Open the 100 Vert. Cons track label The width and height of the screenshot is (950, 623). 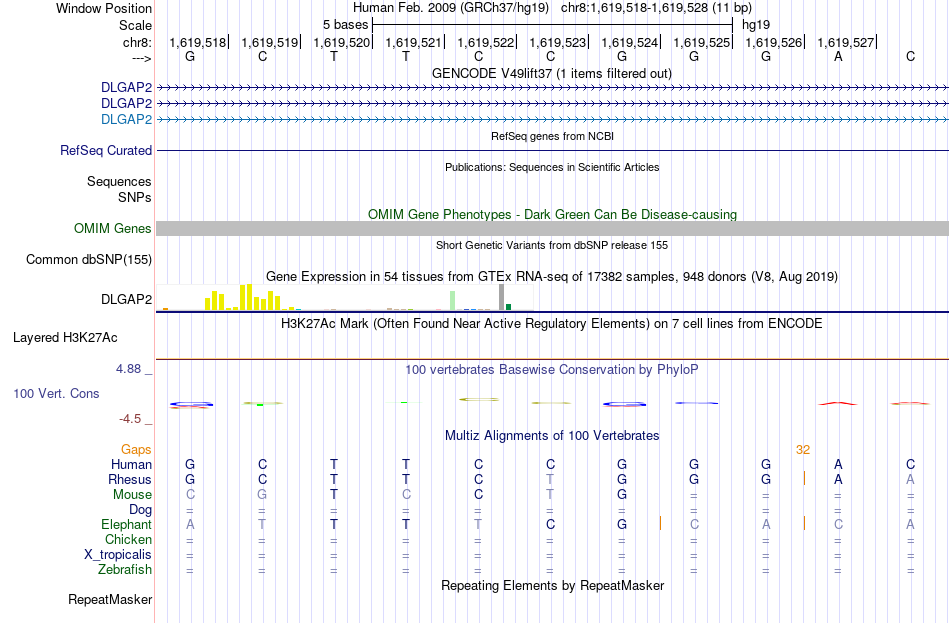56,393
